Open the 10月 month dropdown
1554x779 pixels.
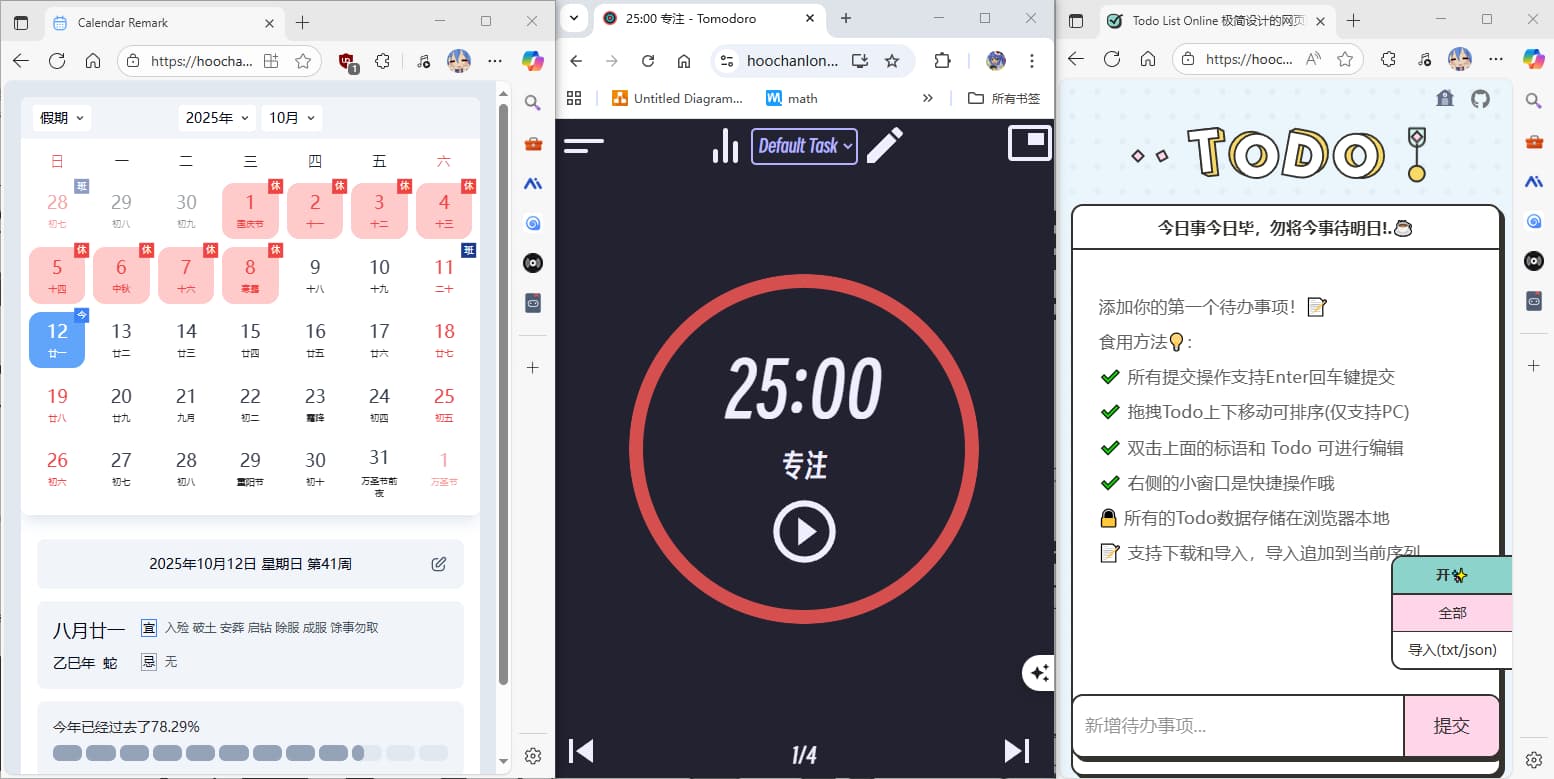tap(291, 118)
